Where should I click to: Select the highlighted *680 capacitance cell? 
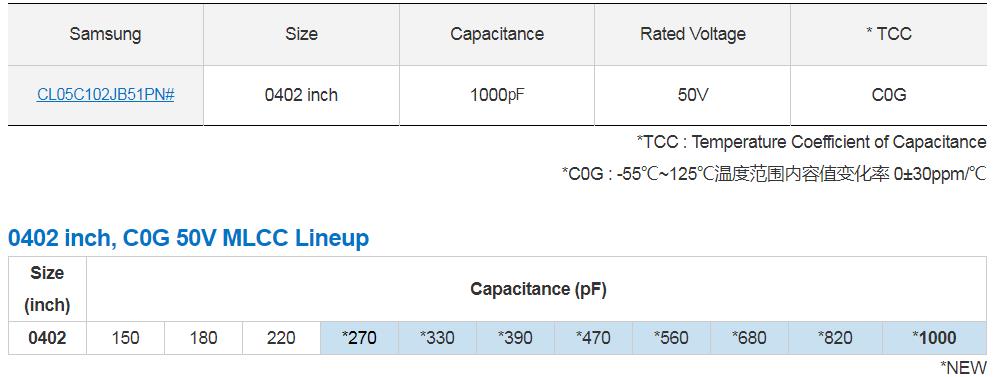(x=749, y=337)
